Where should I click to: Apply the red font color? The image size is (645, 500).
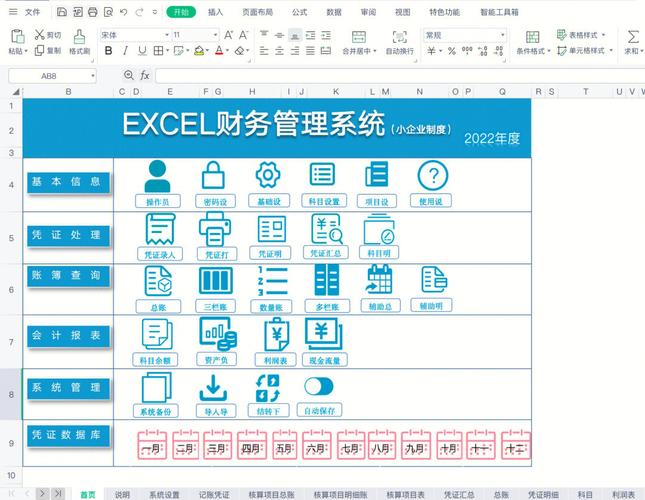point(219,51)
